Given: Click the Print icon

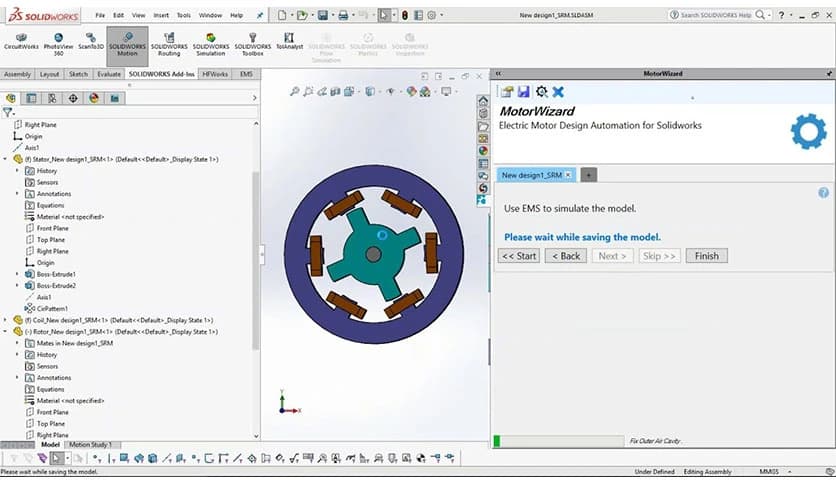Looking at the screenshot, I should [343, 15].
